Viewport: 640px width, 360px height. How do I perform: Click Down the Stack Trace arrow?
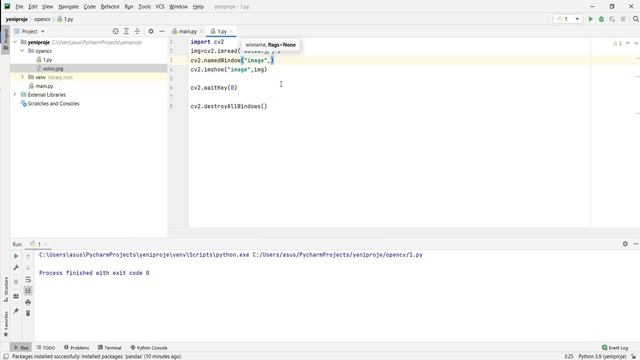pyautogui.click(x=28, y=268)
